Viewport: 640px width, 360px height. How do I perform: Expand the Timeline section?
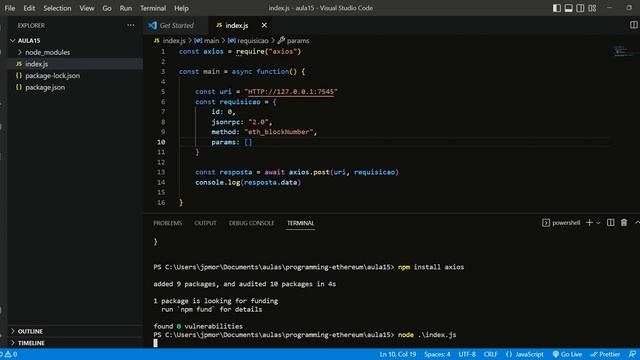(76, 343)
